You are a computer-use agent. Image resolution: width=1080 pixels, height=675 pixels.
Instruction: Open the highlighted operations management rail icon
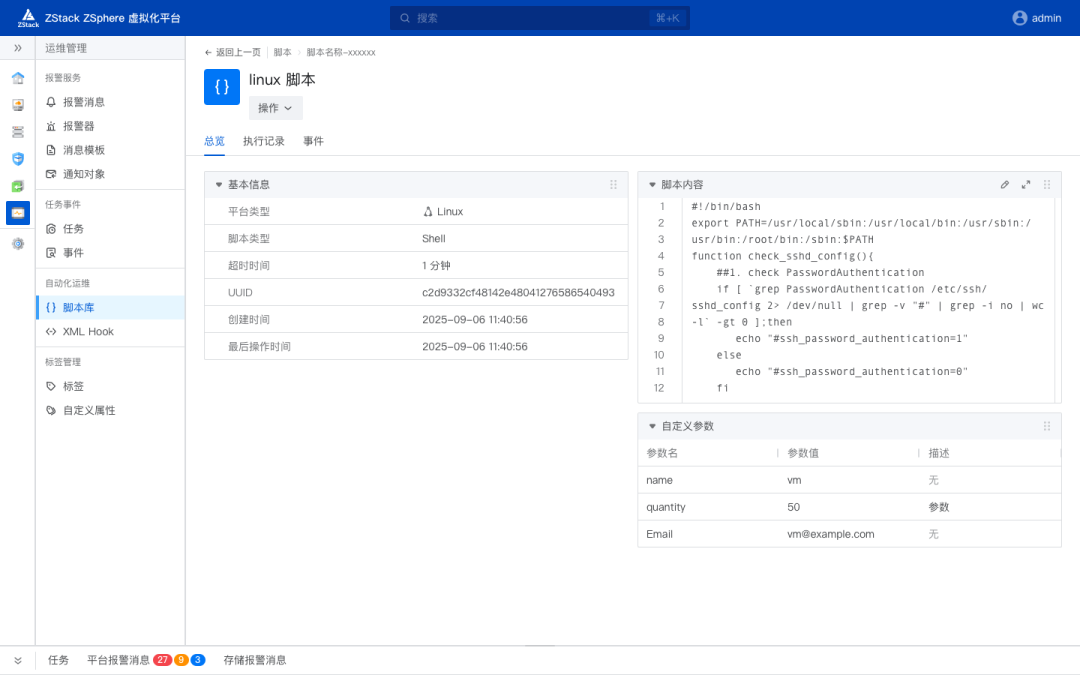(x=18, y=213)
